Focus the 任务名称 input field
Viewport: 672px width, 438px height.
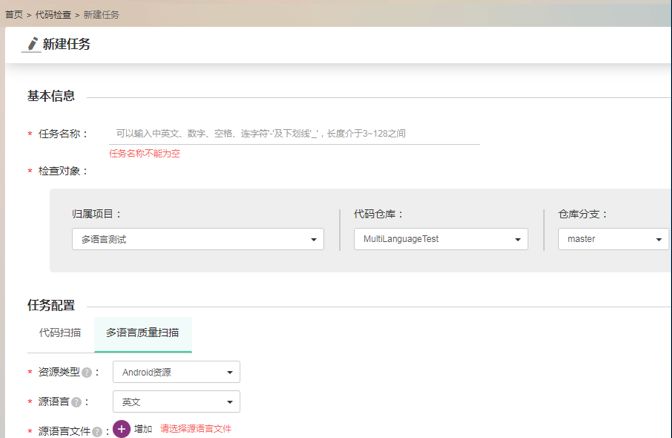coord(294,134)
